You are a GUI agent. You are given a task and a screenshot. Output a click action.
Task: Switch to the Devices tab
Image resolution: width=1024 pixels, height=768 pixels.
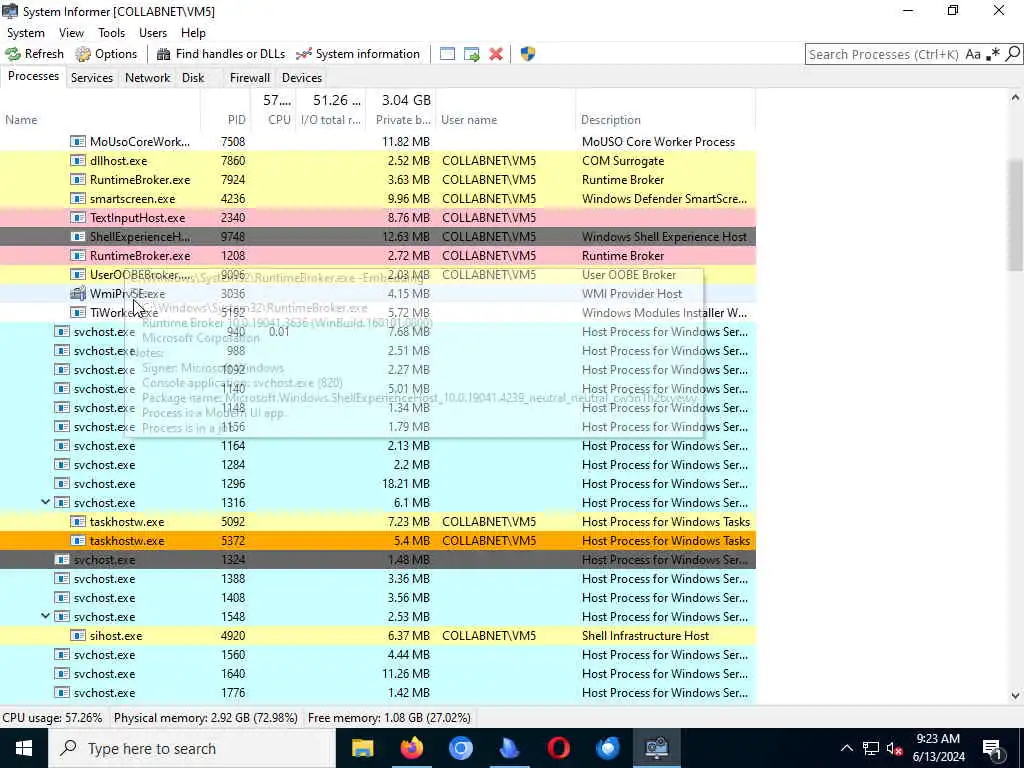point(302,78)
